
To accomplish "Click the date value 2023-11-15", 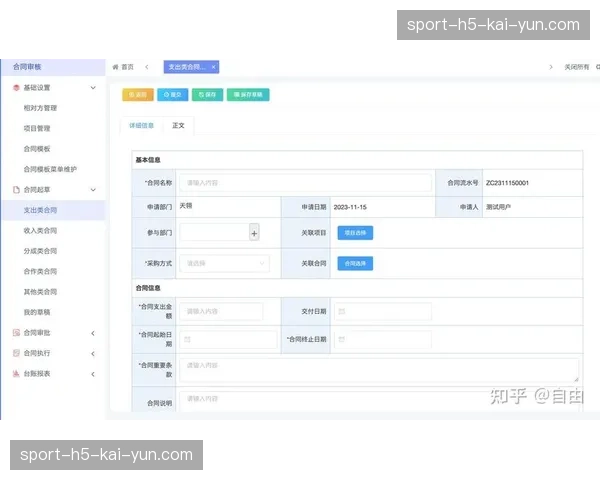I will (x=350, y=207).
